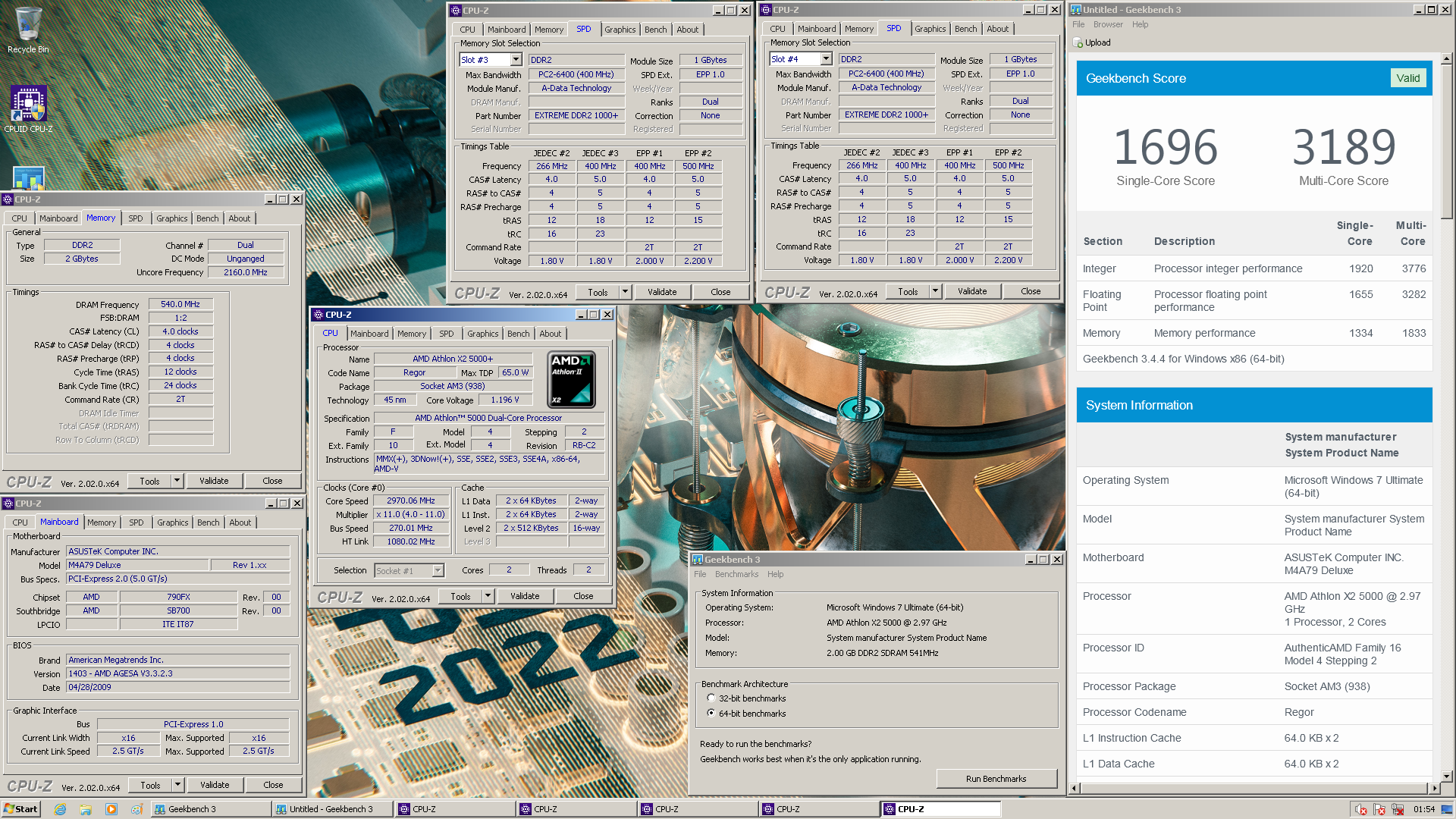Viewport: 1456px width, 819px height.
Task: Switch to SPD tab in CPU-Z Memory window
Action: (136, 218)
